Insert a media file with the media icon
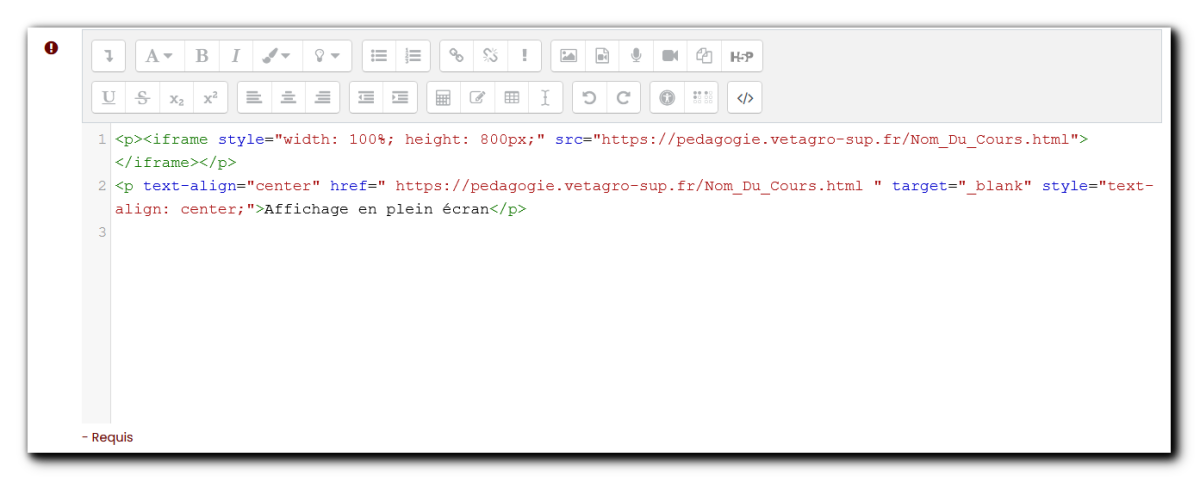The image size is (1200, 482). pos(602,56)
